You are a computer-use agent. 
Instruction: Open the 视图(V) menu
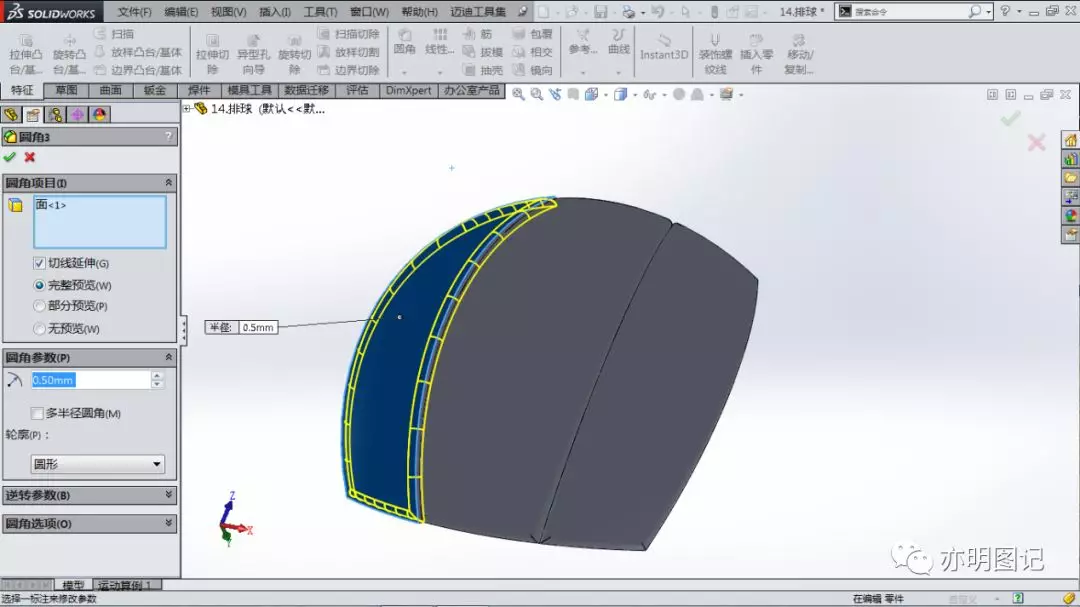click(x=228, y=12)
